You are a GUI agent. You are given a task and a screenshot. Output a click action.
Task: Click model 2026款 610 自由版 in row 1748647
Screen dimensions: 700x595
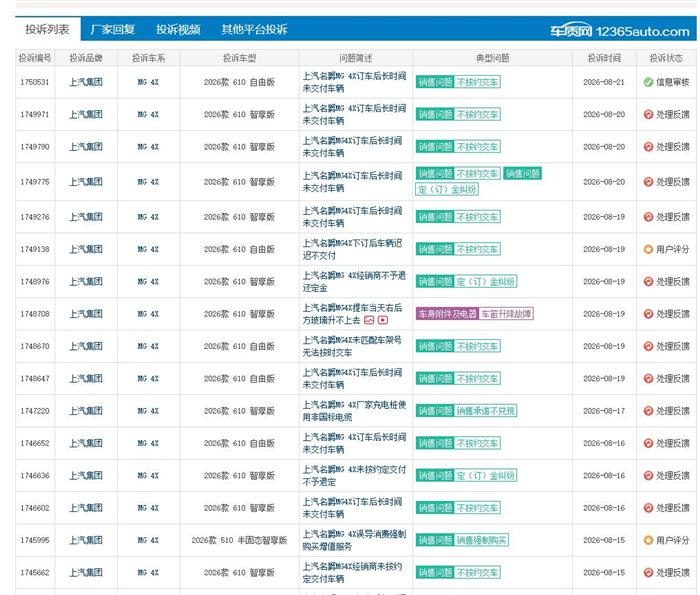[x=239, y=379]
